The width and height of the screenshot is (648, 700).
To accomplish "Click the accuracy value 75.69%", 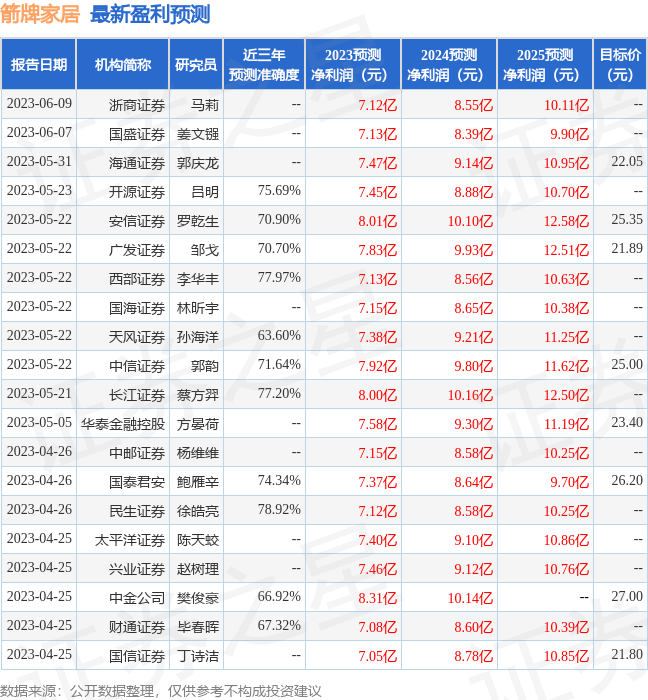I will [x=279, y=190].
